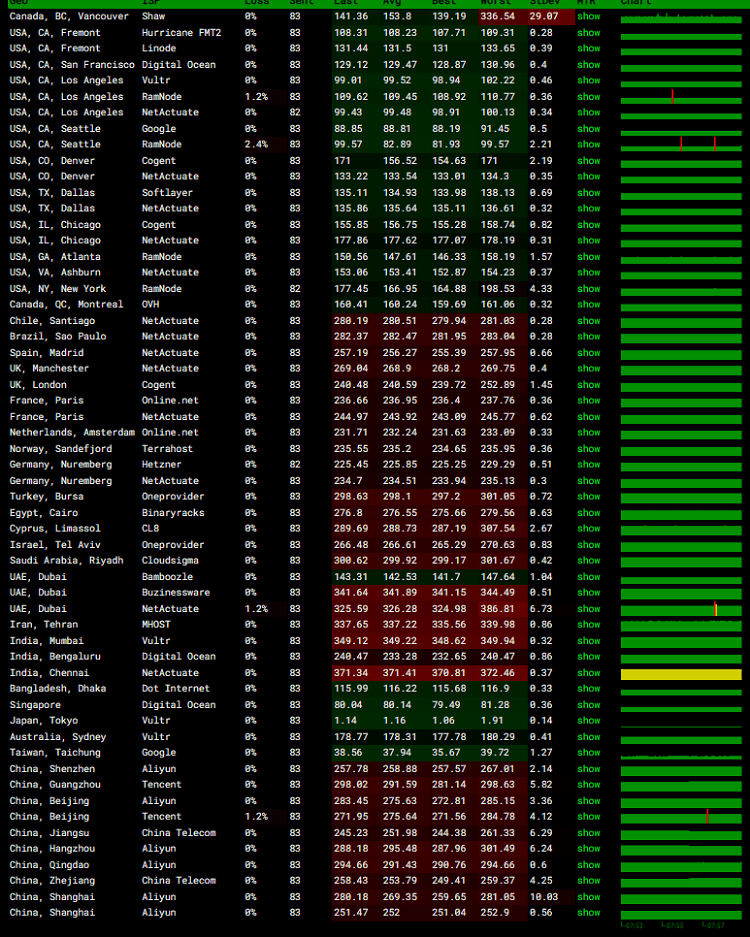Screen dimensions: 750x937
Task: Click the 336.54 worst value for Vancouver
Action: [x=498, y=16]
